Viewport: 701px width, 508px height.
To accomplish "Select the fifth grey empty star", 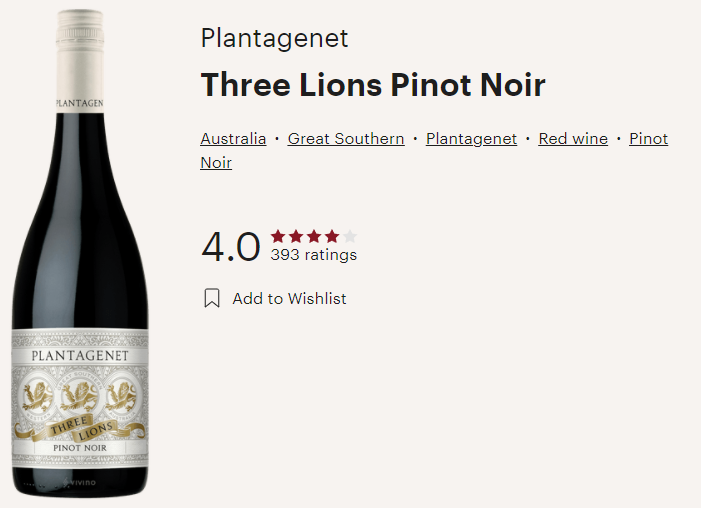I will [x=350, y=236].
